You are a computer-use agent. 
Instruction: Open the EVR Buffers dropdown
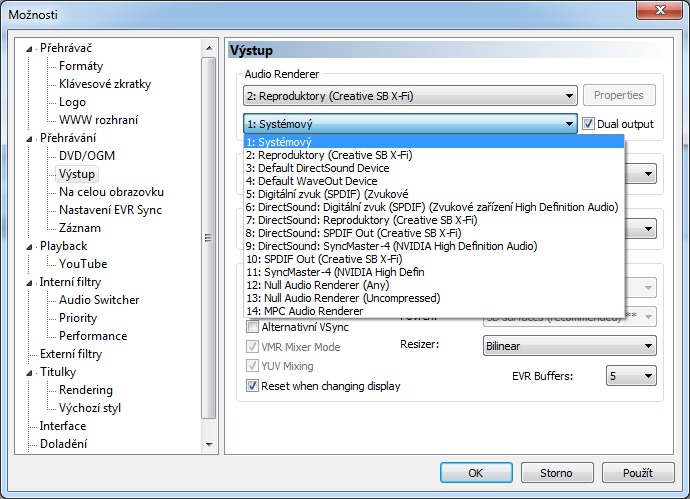coord(631,375)
